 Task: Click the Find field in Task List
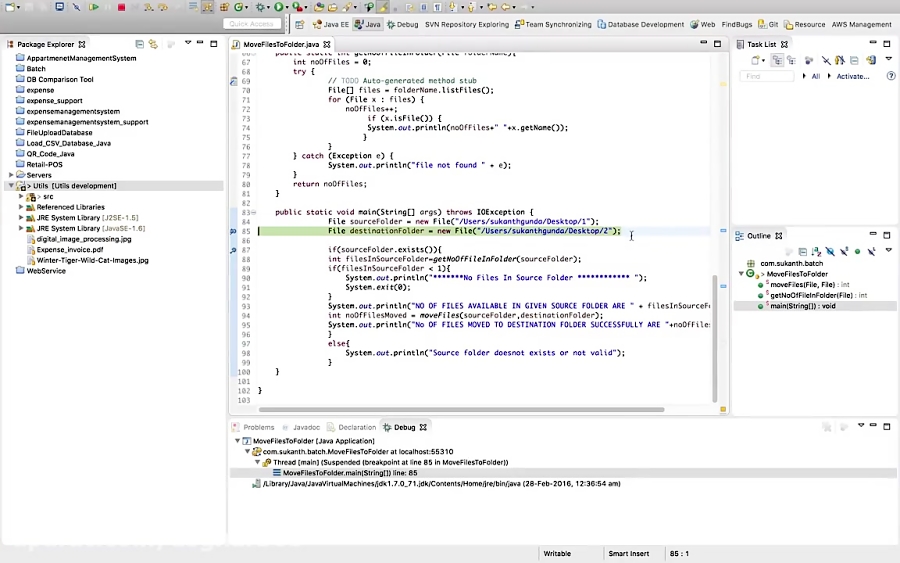(767, 76)
